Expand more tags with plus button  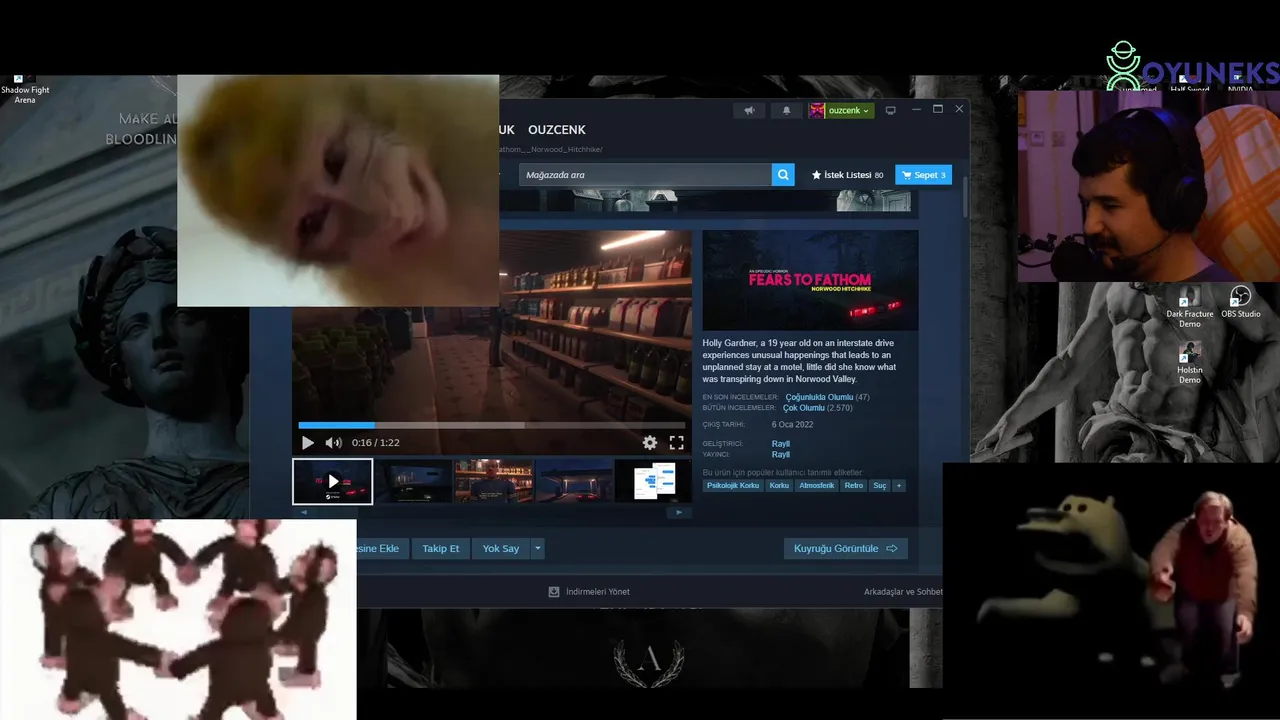point(898,486)
